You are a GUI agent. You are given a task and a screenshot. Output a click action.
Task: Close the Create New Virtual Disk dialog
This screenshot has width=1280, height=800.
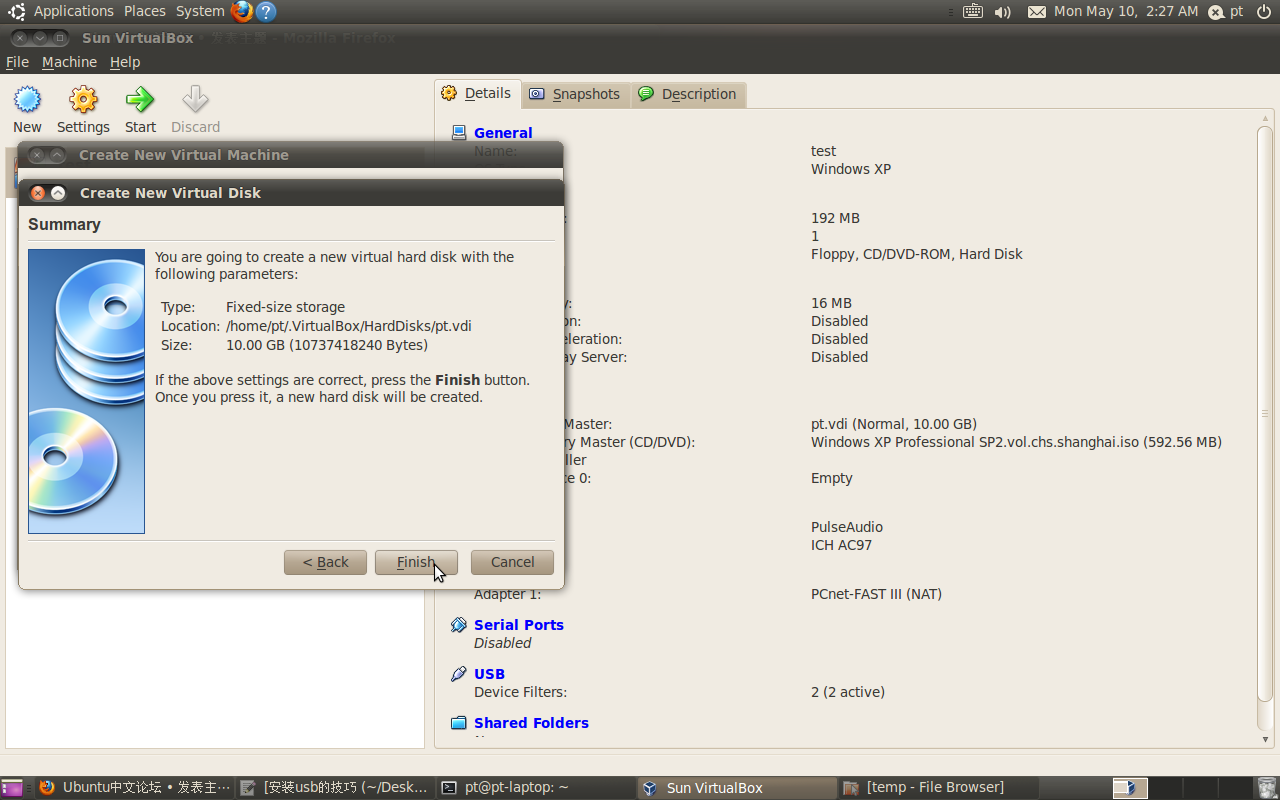[x=38, y=193]
